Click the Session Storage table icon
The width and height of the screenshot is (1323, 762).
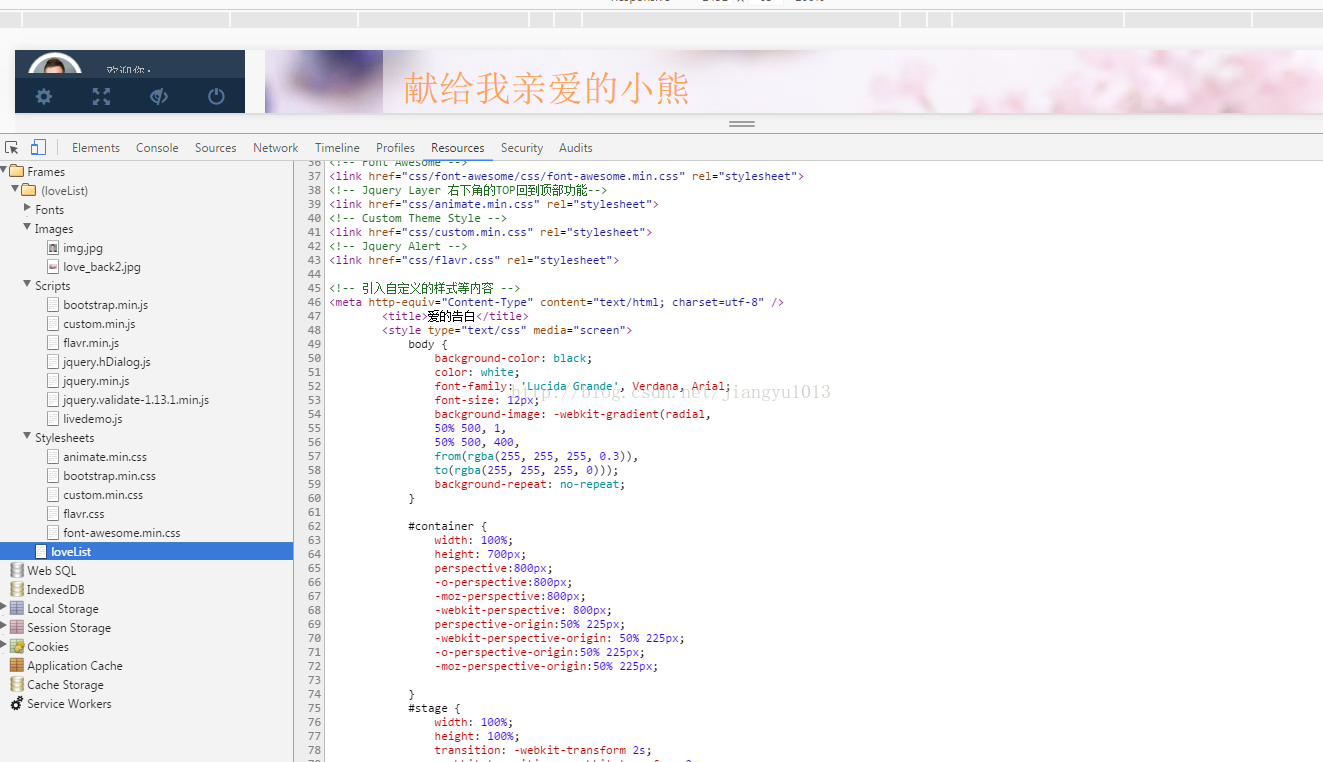pyautogui.click(x=17, y=627)
